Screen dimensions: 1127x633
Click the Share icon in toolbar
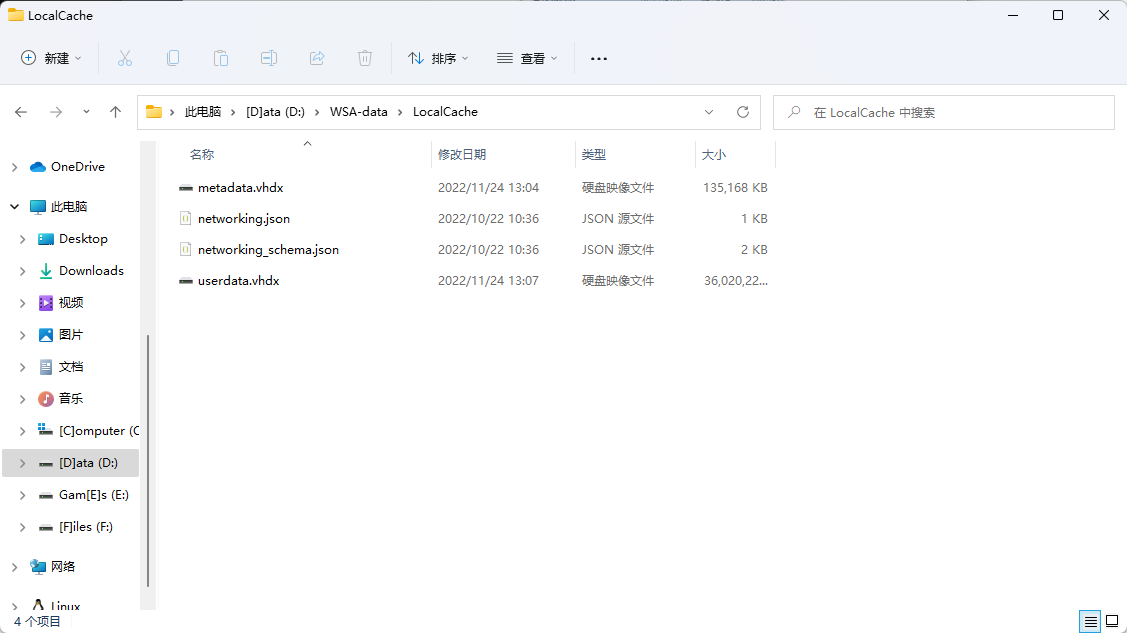[317, 58]
